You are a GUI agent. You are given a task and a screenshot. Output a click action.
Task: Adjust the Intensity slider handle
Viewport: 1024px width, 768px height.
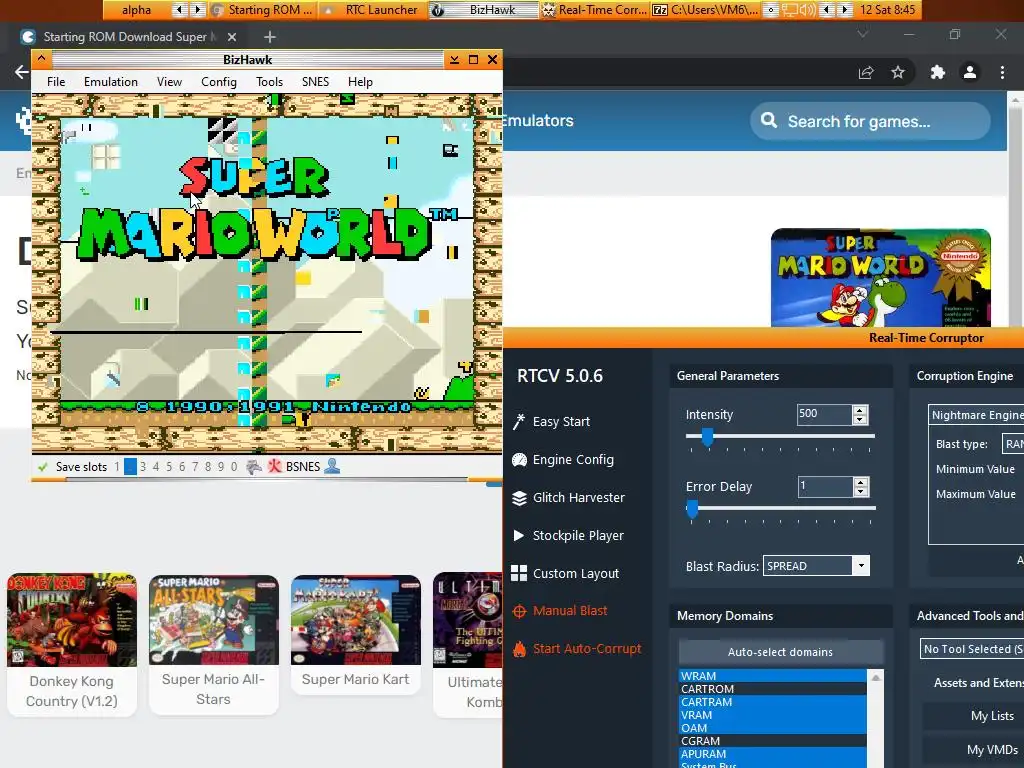click(x=707, y=437)
